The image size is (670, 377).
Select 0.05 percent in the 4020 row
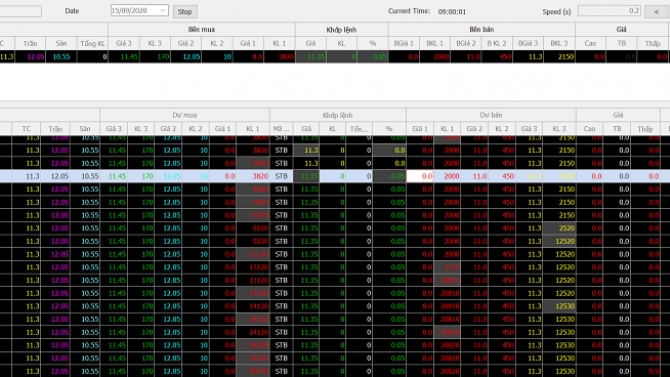click(389, 189)
